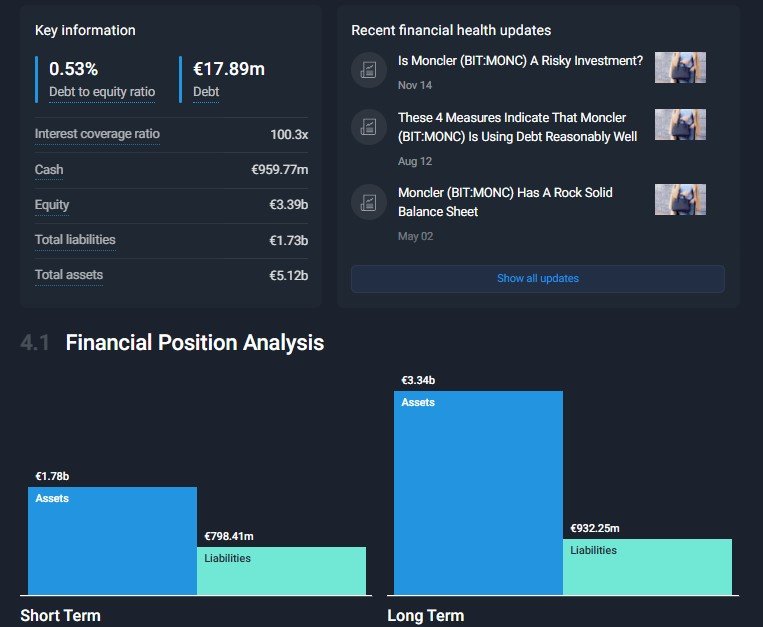Click the Total assets term
Screen dimensions: 763x627
(69, 275)
